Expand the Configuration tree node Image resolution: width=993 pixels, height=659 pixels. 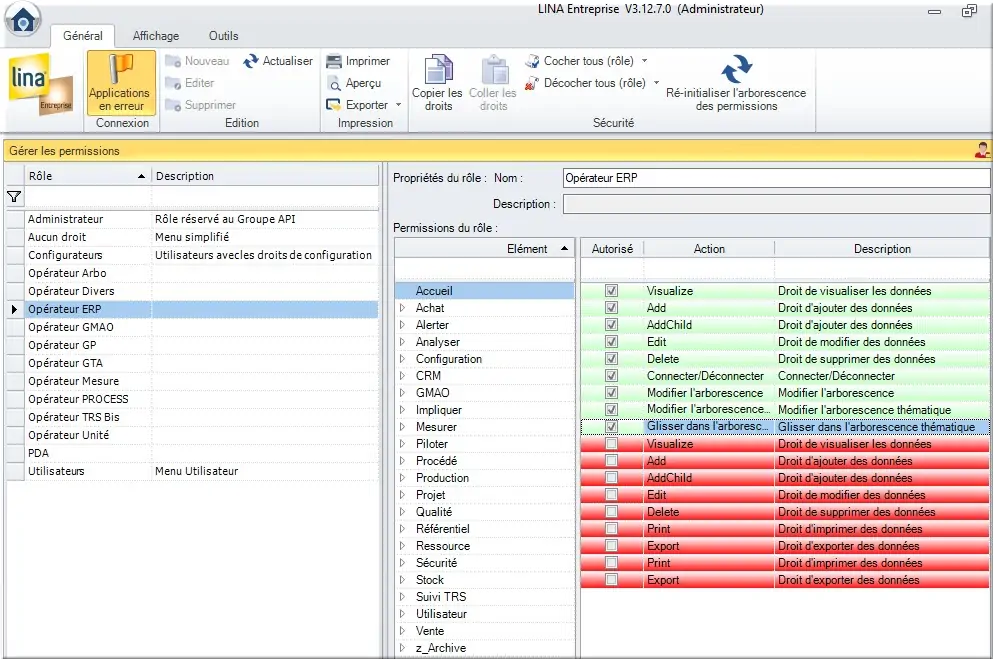point(402,359)
